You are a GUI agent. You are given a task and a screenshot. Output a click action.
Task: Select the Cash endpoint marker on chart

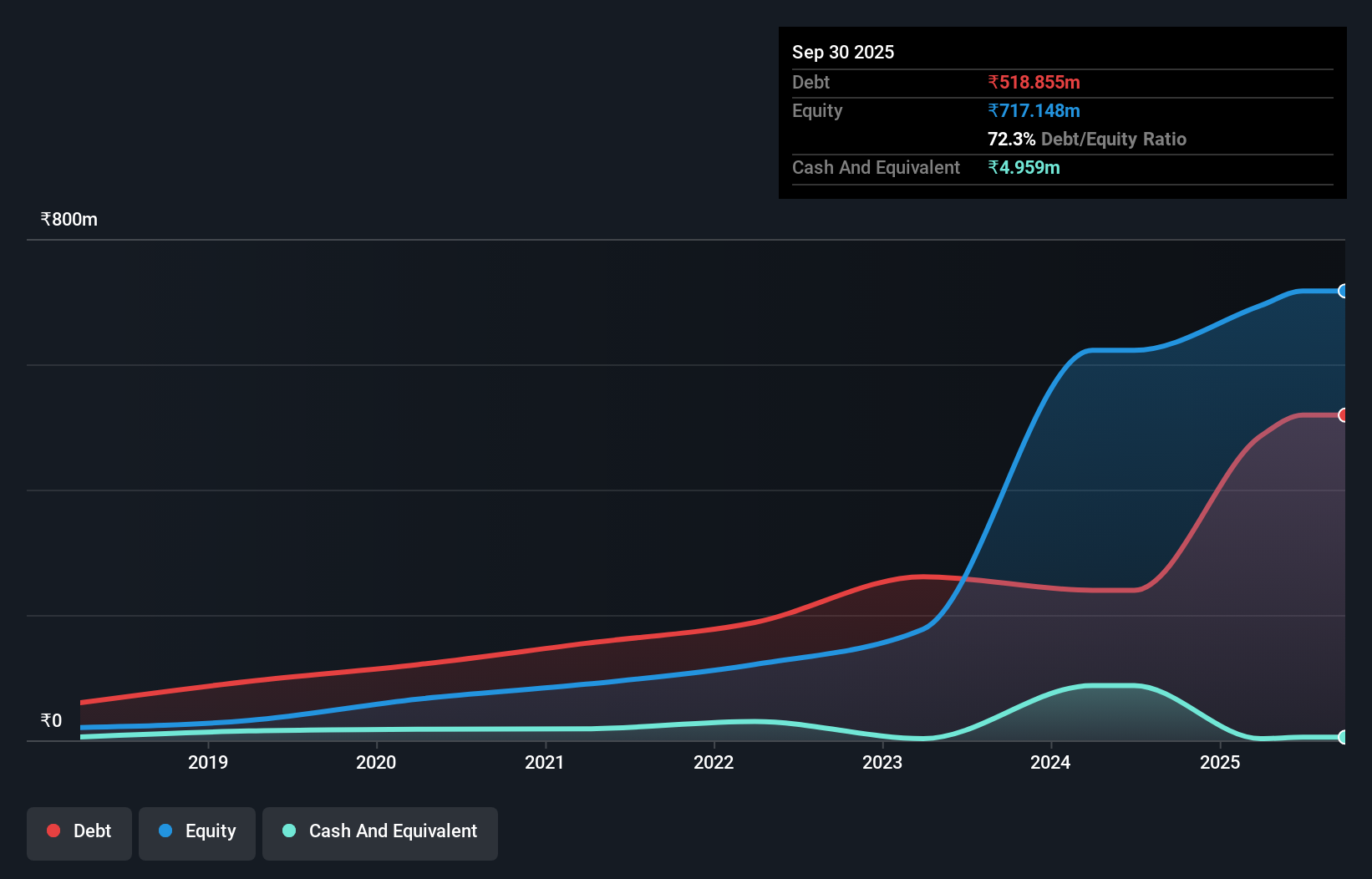1343,737
